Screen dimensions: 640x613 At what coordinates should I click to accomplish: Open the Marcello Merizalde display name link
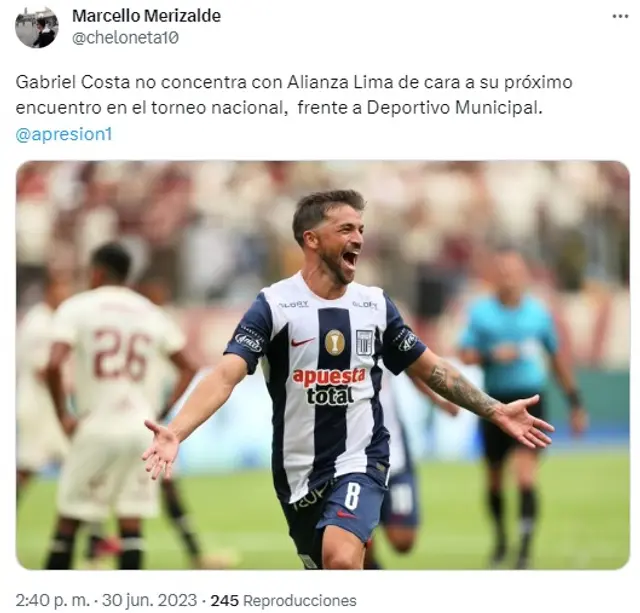click(147, 16)
